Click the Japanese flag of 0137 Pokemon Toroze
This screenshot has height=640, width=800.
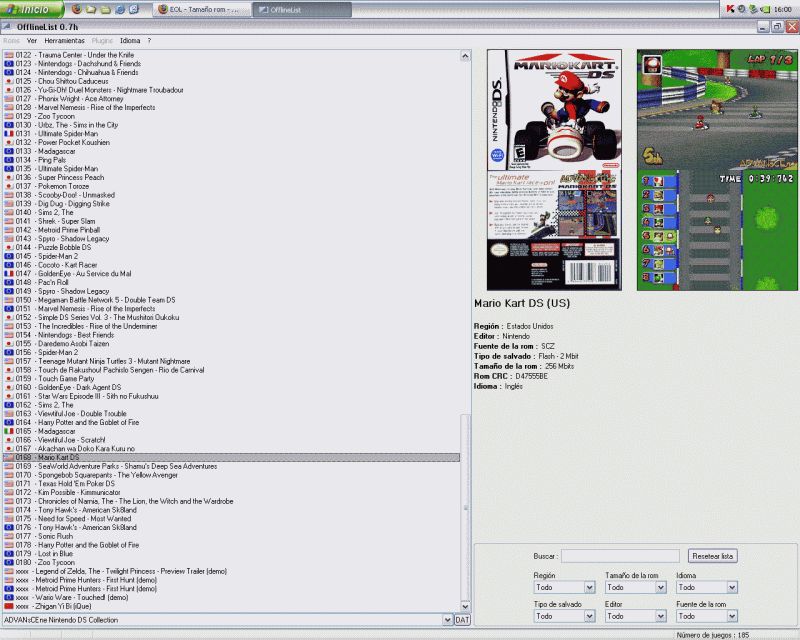coord(9,186)
